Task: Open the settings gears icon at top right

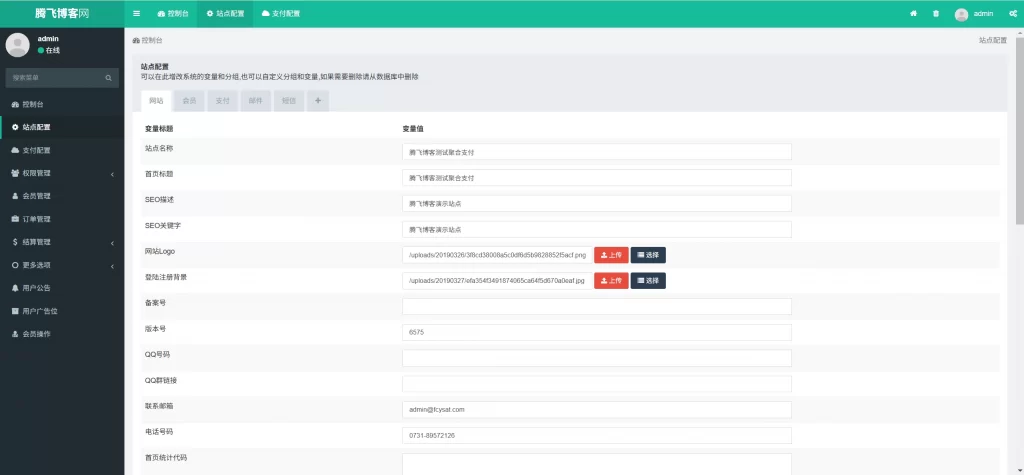Action: click(1012, 14)
